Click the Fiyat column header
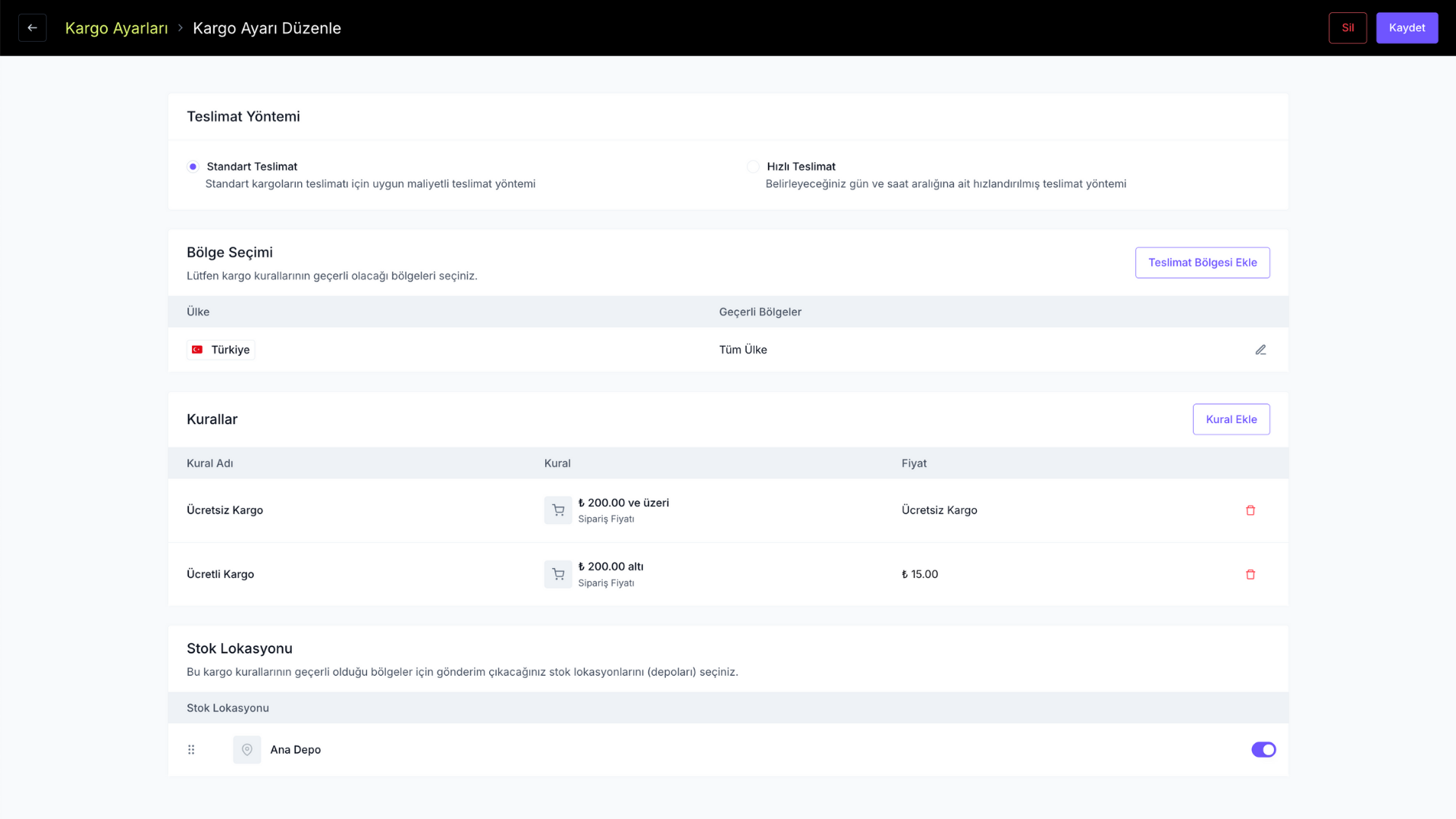 914,463
